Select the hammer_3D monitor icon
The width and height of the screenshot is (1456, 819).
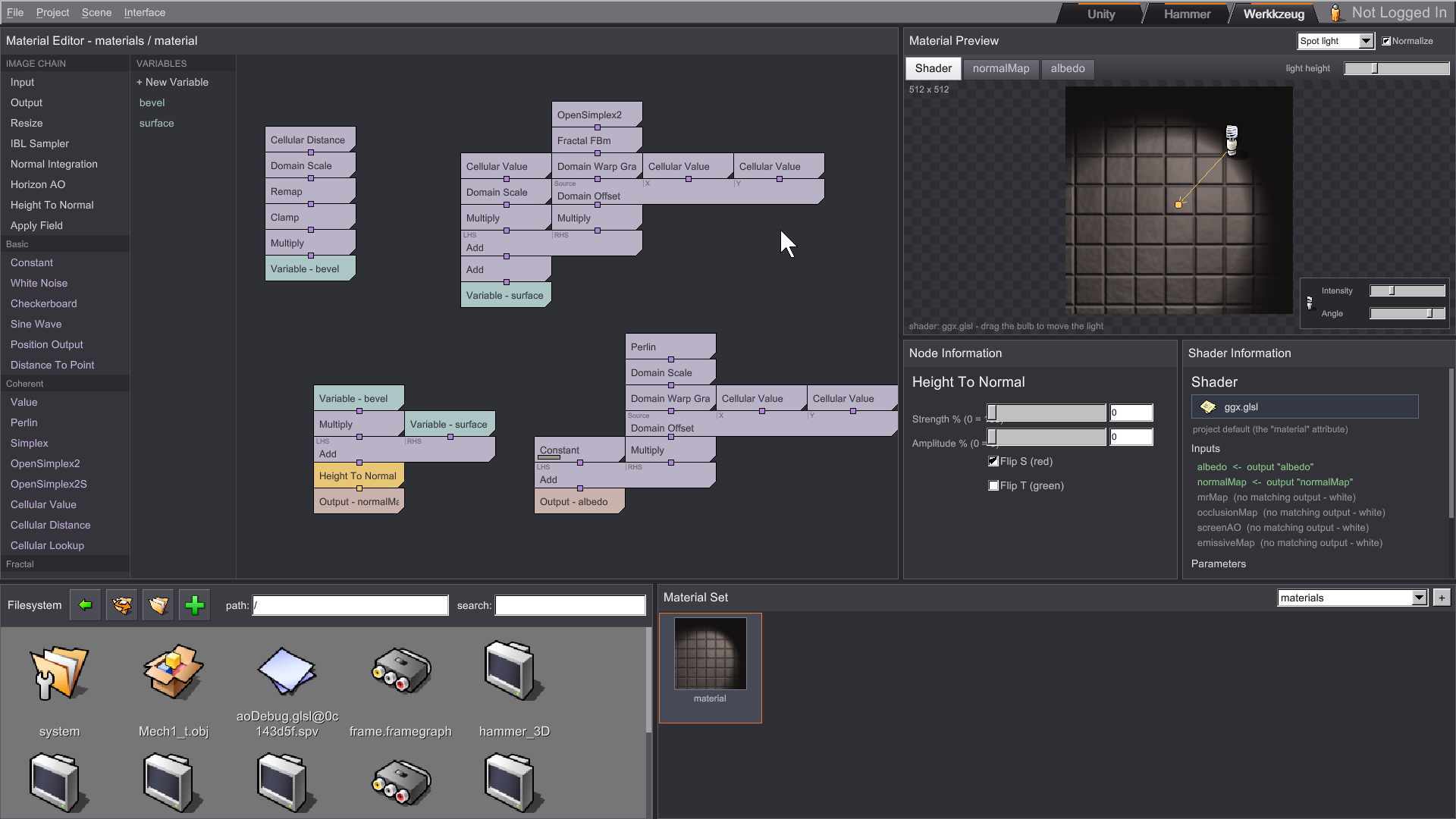(x=514, y=671)
